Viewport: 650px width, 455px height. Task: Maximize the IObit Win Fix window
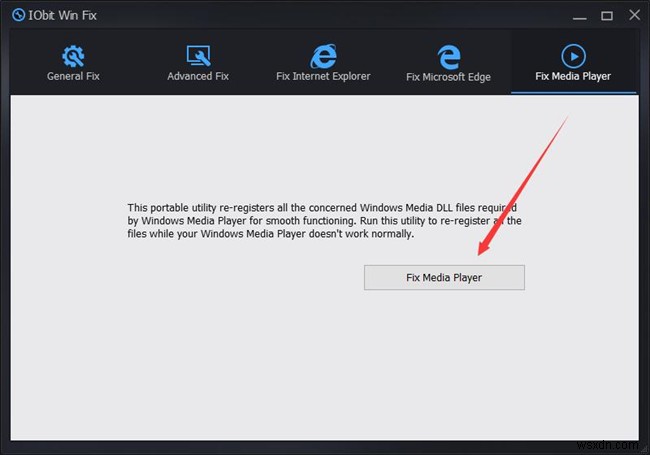607,16
